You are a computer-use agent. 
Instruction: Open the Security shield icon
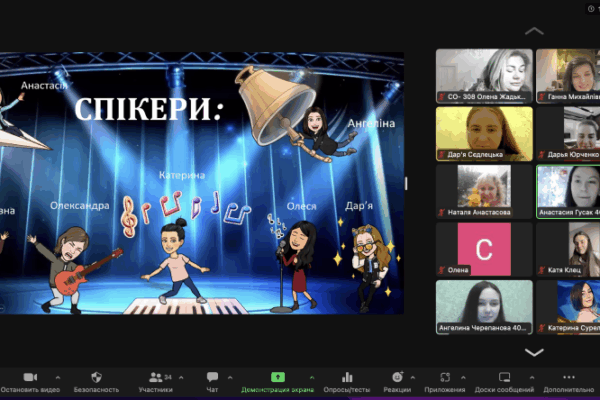96,376
